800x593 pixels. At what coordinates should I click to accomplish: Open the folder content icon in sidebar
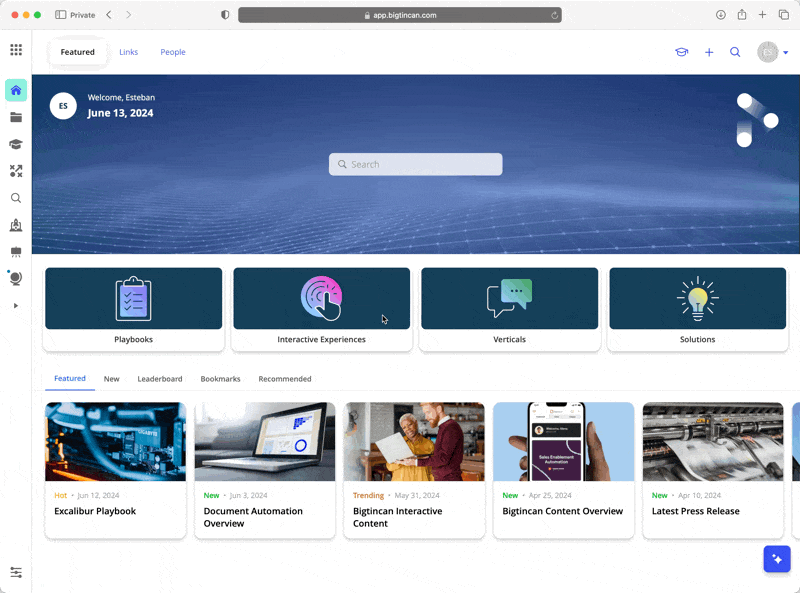(x=16, y=117)
